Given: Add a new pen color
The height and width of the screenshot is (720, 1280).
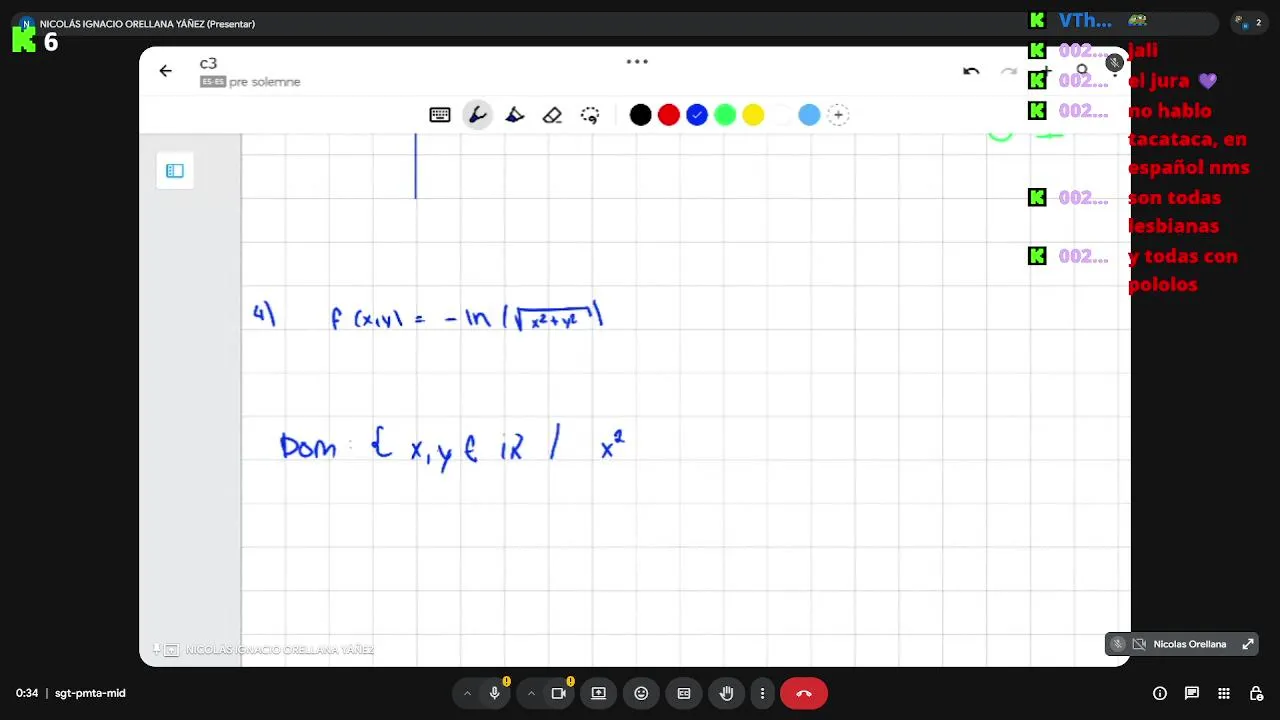Looking at the screenshot, I should pos(838,115).
